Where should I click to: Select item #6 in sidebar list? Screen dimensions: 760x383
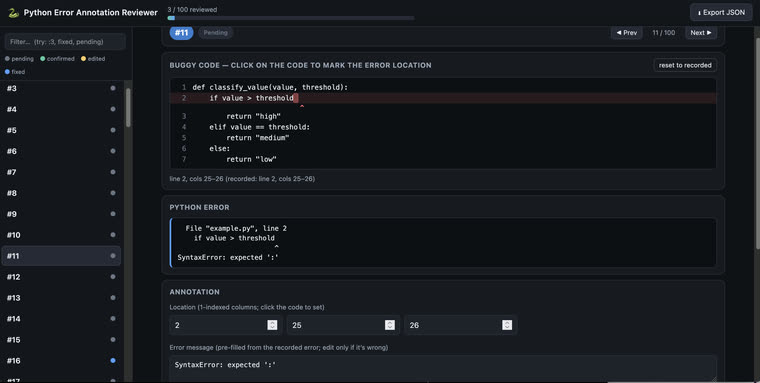pyautogui.click(x=61, y=151)
